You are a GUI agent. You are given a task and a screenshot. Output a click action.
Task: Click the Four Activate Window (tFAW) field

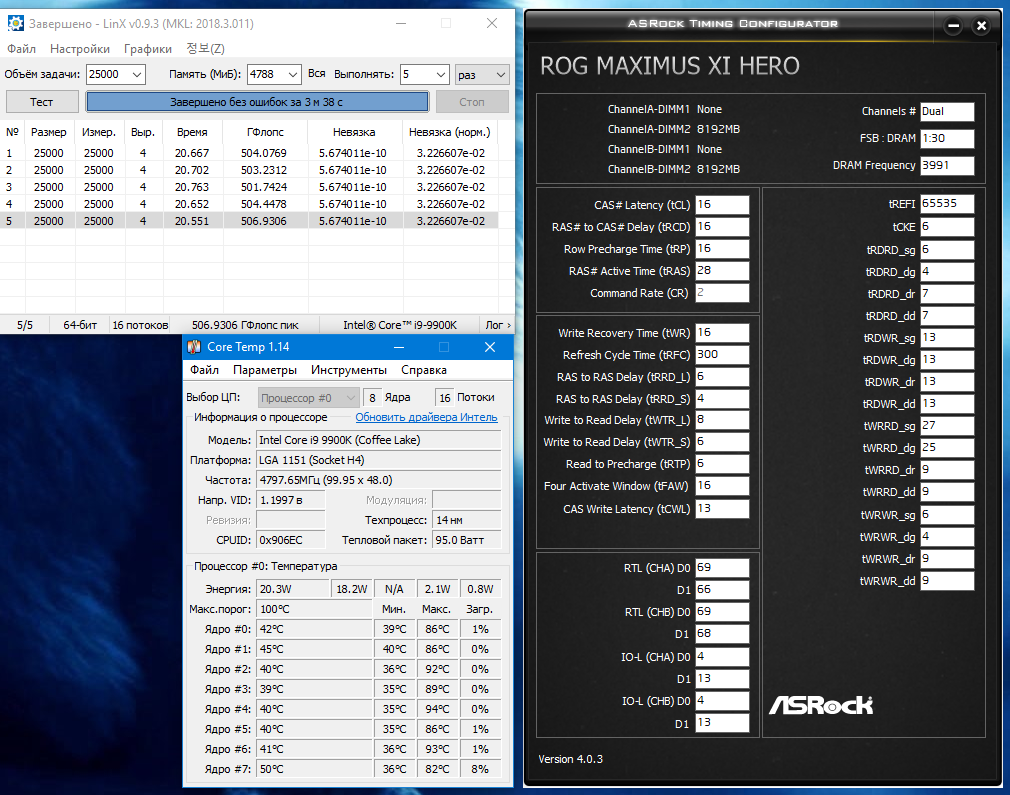click(x=722, y=486)
